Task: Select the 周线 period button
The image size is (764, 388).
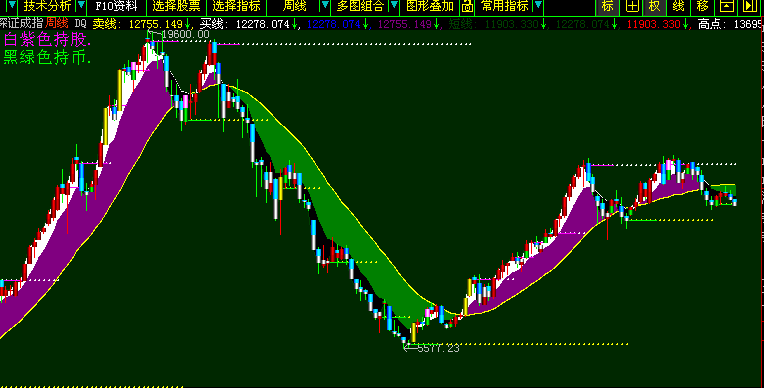Action: [294, 7]
